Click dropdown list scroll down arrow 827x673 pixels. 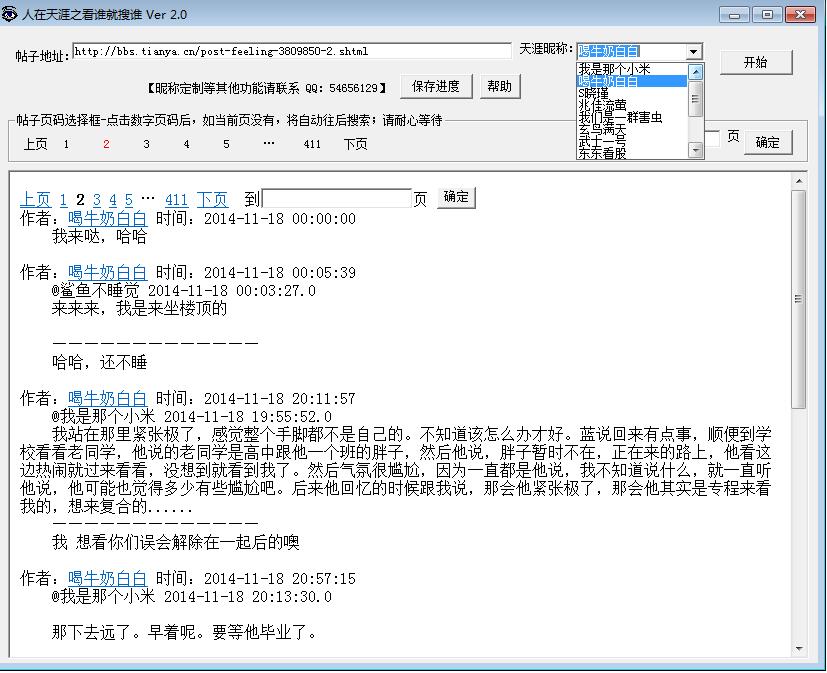tap(696, 150)
